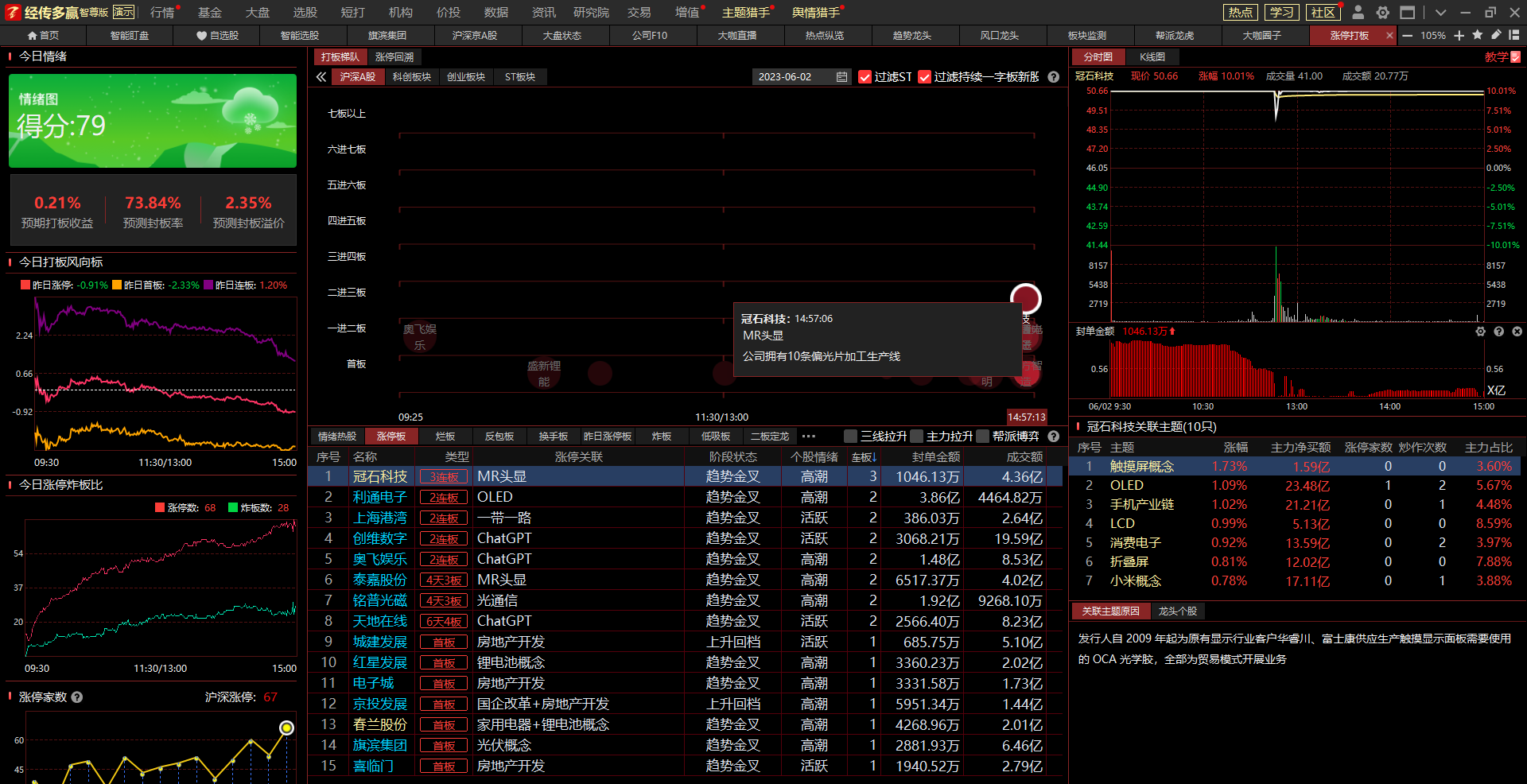Open help icon next to 帮派博弈
Screen dimensions: 1527x784
pos(1054,436)
